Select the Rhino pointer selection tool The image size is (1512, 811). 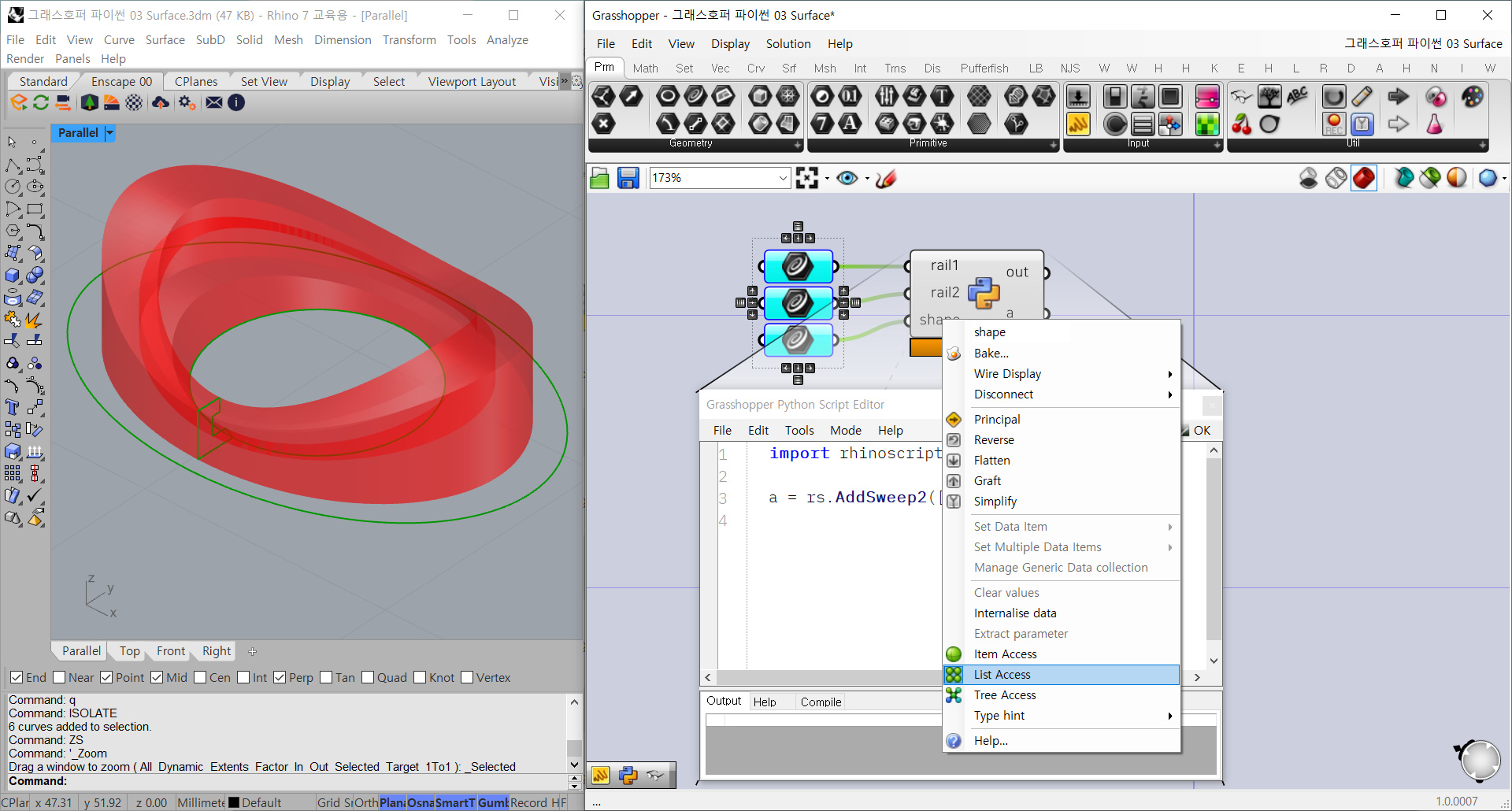[13, 143]
